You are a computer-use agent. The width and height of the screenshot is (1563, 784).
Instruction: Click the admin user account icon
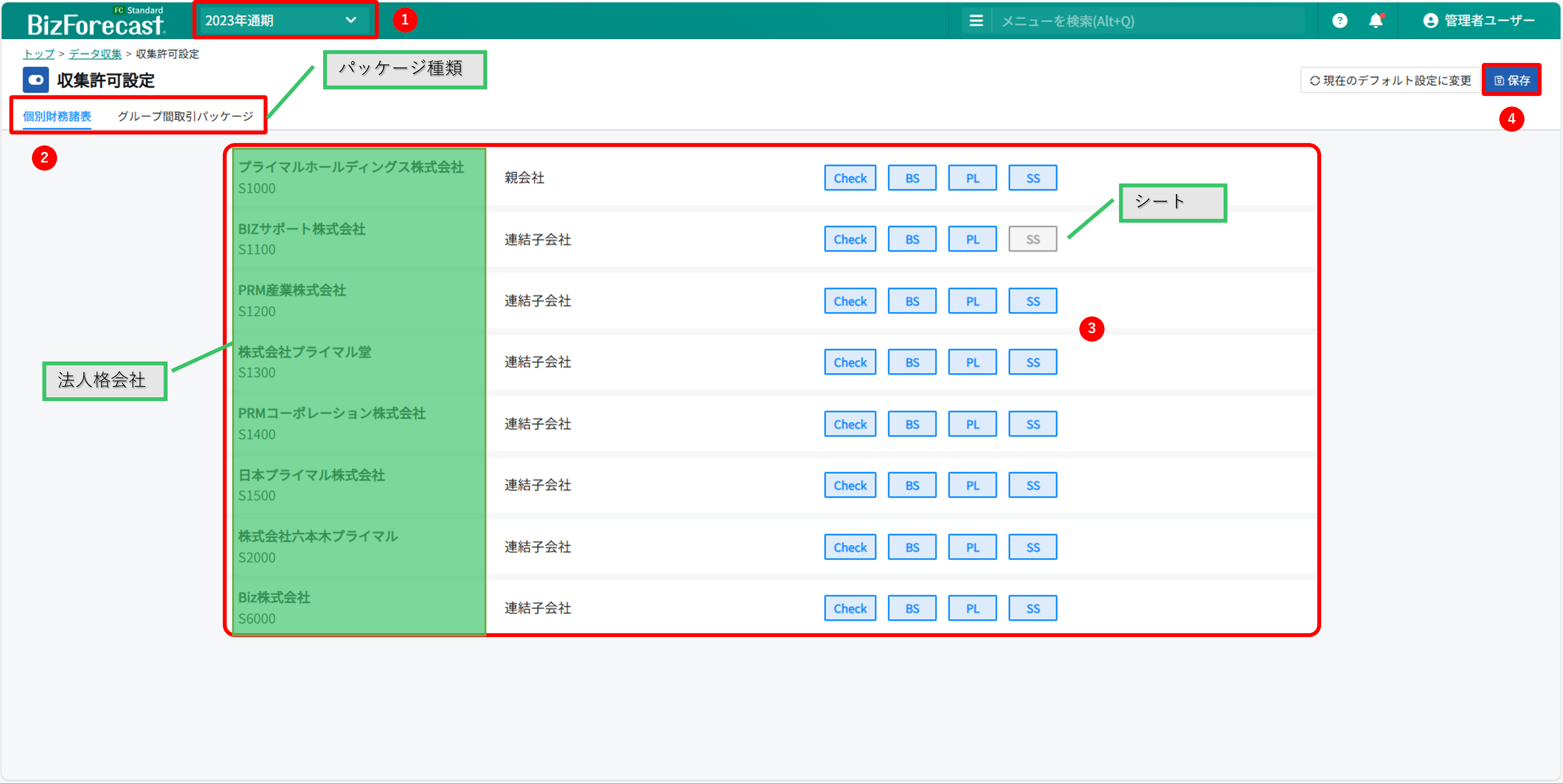[x=1430, y=21]
